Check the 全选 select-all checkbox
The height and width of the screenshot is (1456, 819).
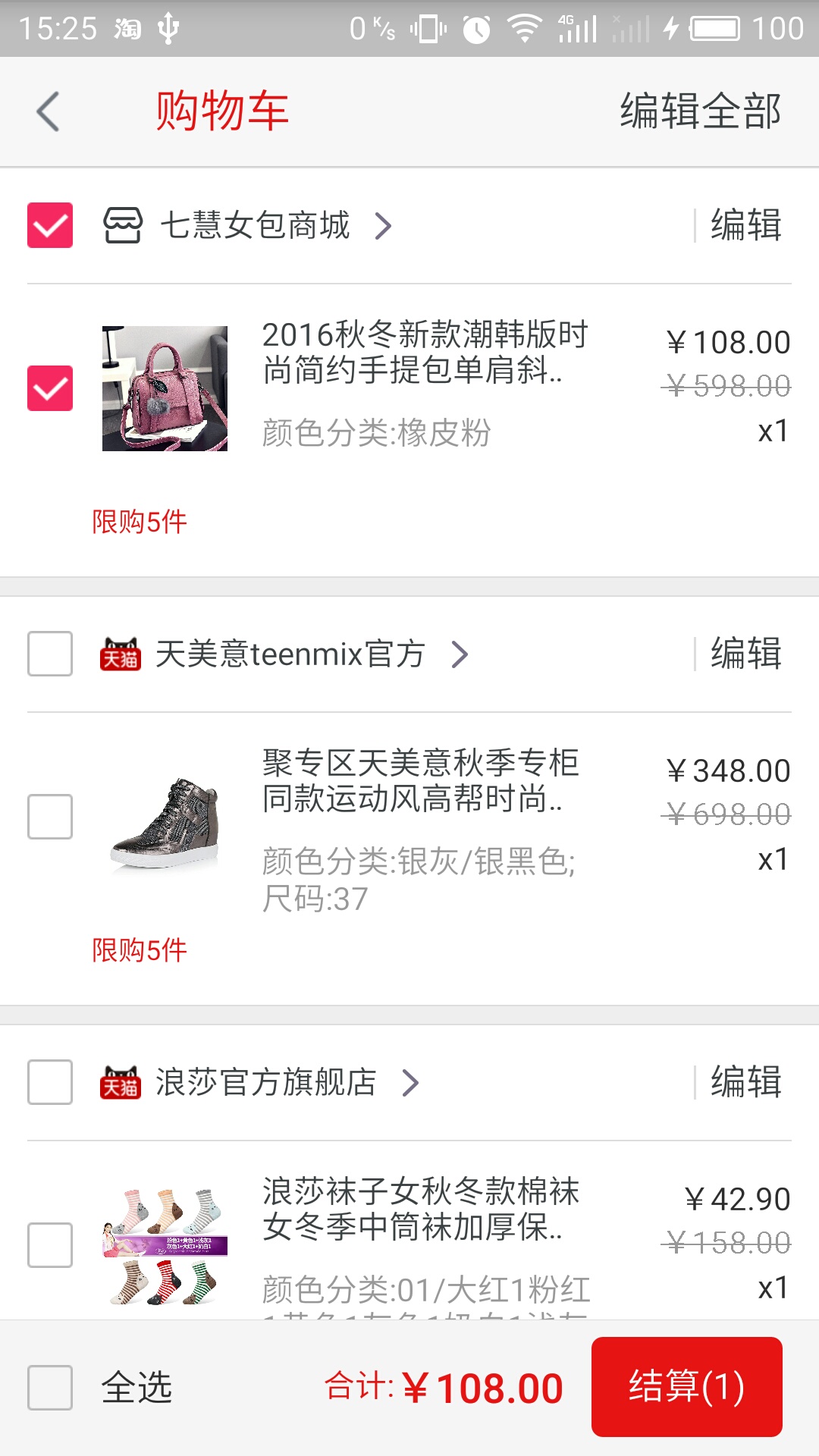coord(50,1387)
